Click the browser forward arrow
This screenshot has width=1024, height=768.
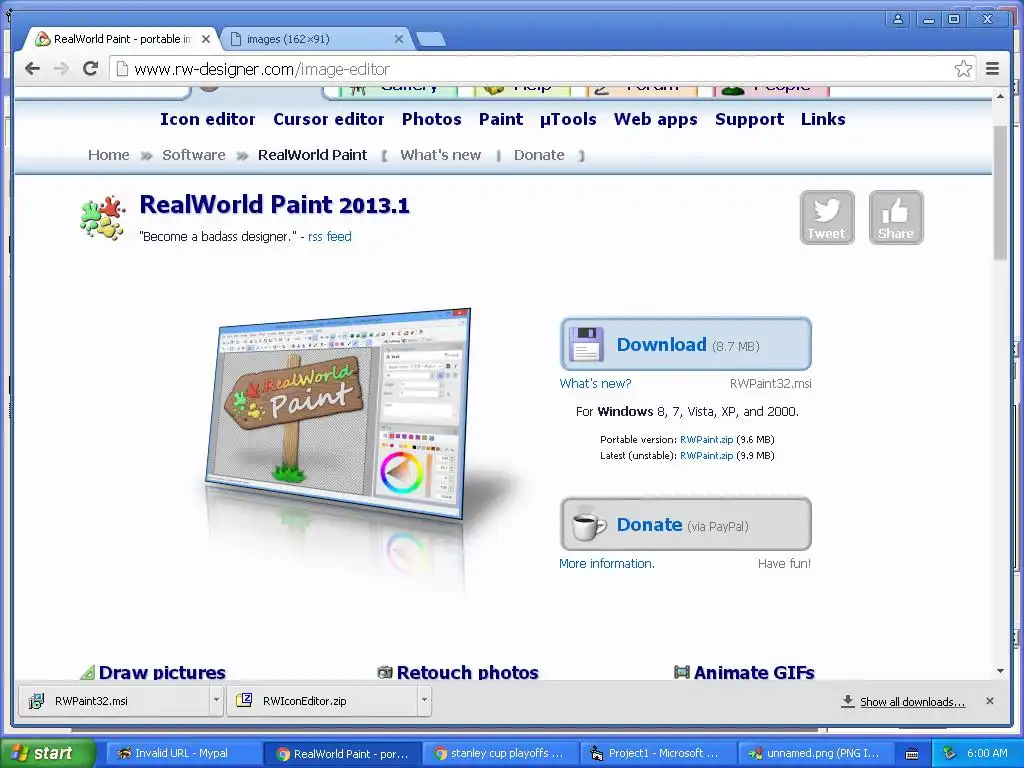pyautogui.click(x=61, y=69)
